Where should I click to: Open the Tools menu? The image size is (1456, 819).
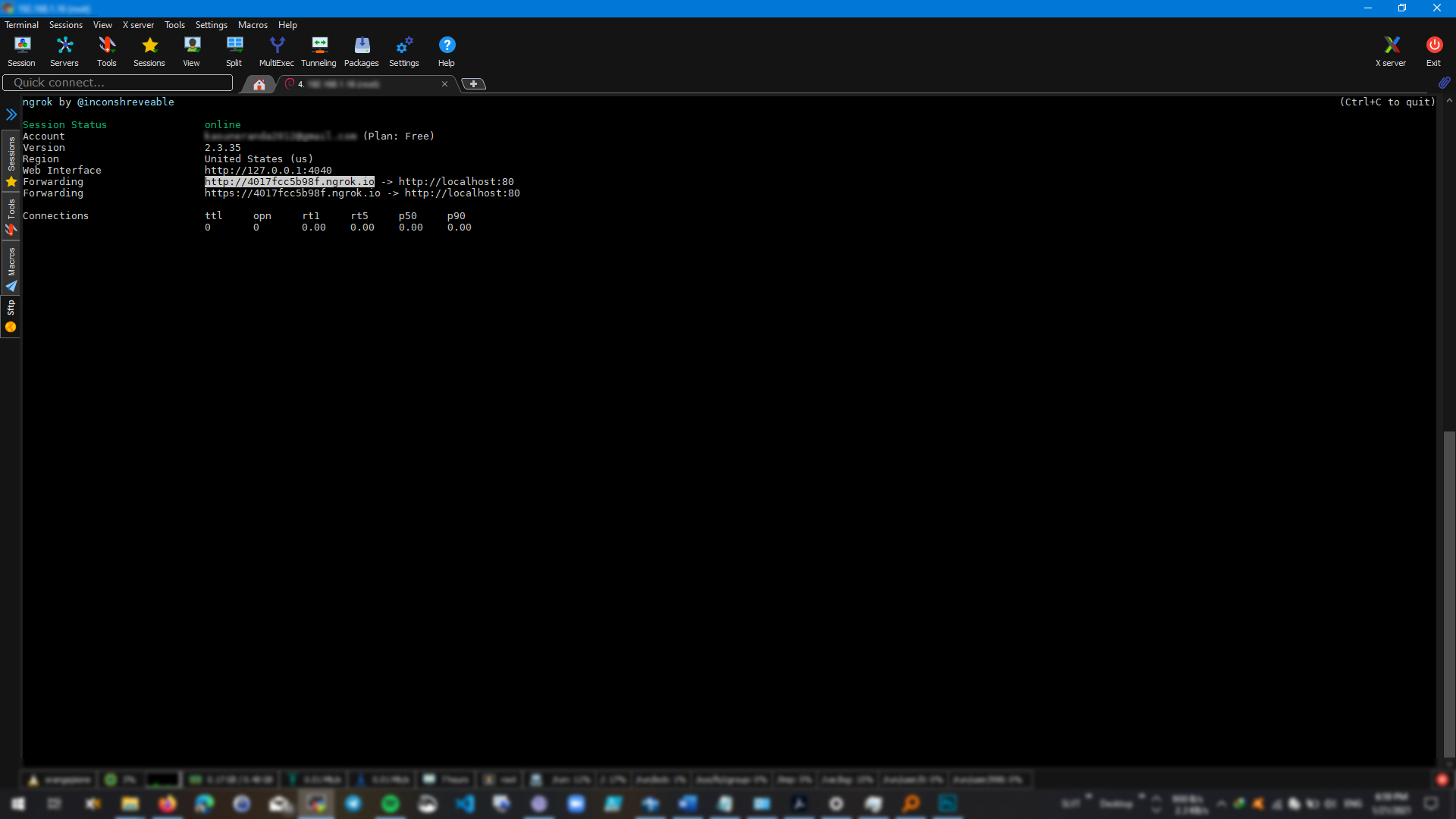[x=174, y=25]
